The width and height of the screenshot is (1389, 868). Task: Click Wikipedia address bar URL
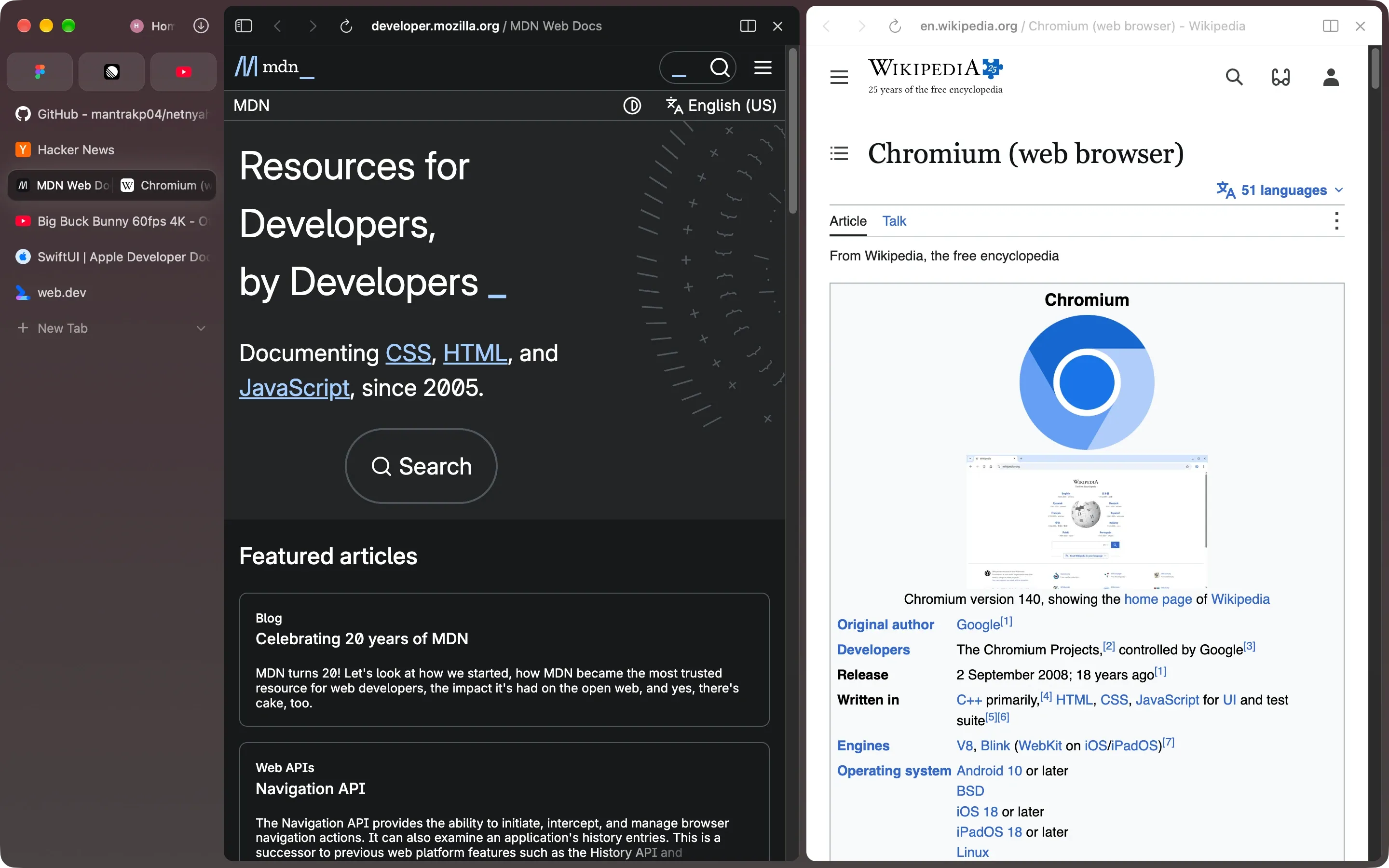[x=1082, y=26]
